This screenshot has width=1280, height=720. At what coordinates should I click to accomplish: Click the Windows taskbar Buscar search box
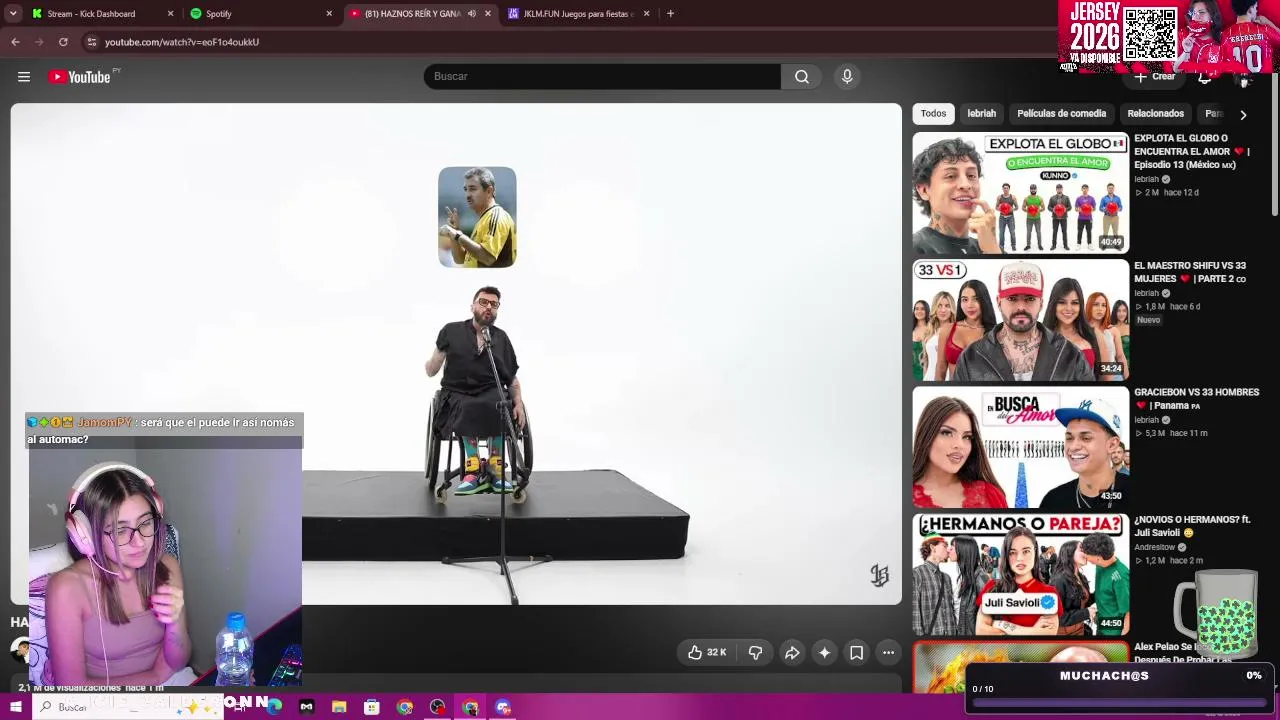coord(127,707)
